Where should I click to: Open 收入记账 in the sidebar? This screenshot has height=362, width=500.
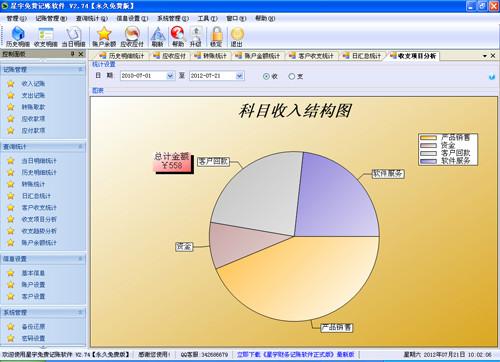pos(33,84)
